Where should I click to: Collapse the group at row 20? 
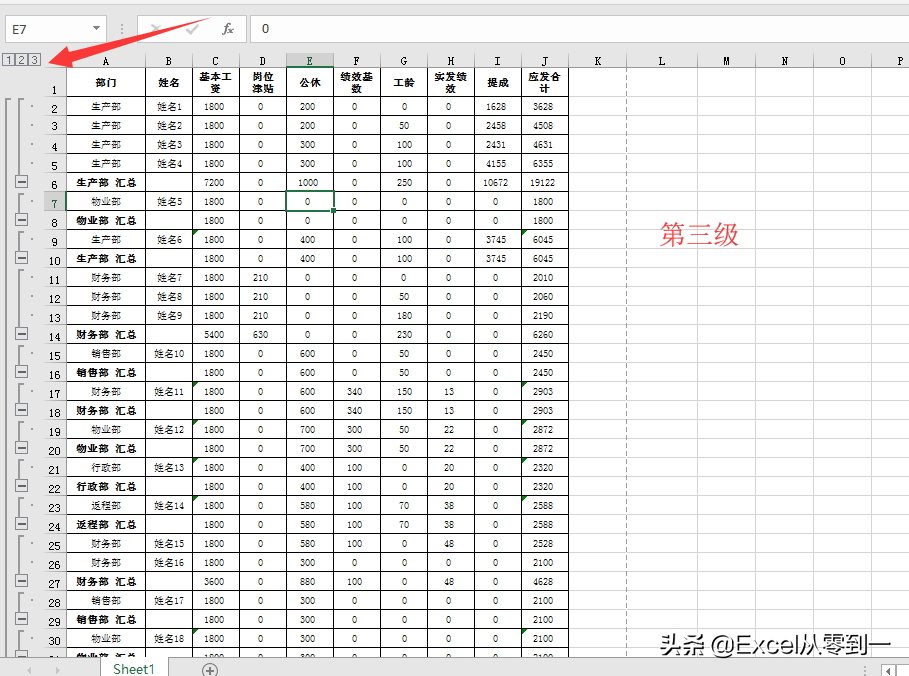click(x=21, y=448)
